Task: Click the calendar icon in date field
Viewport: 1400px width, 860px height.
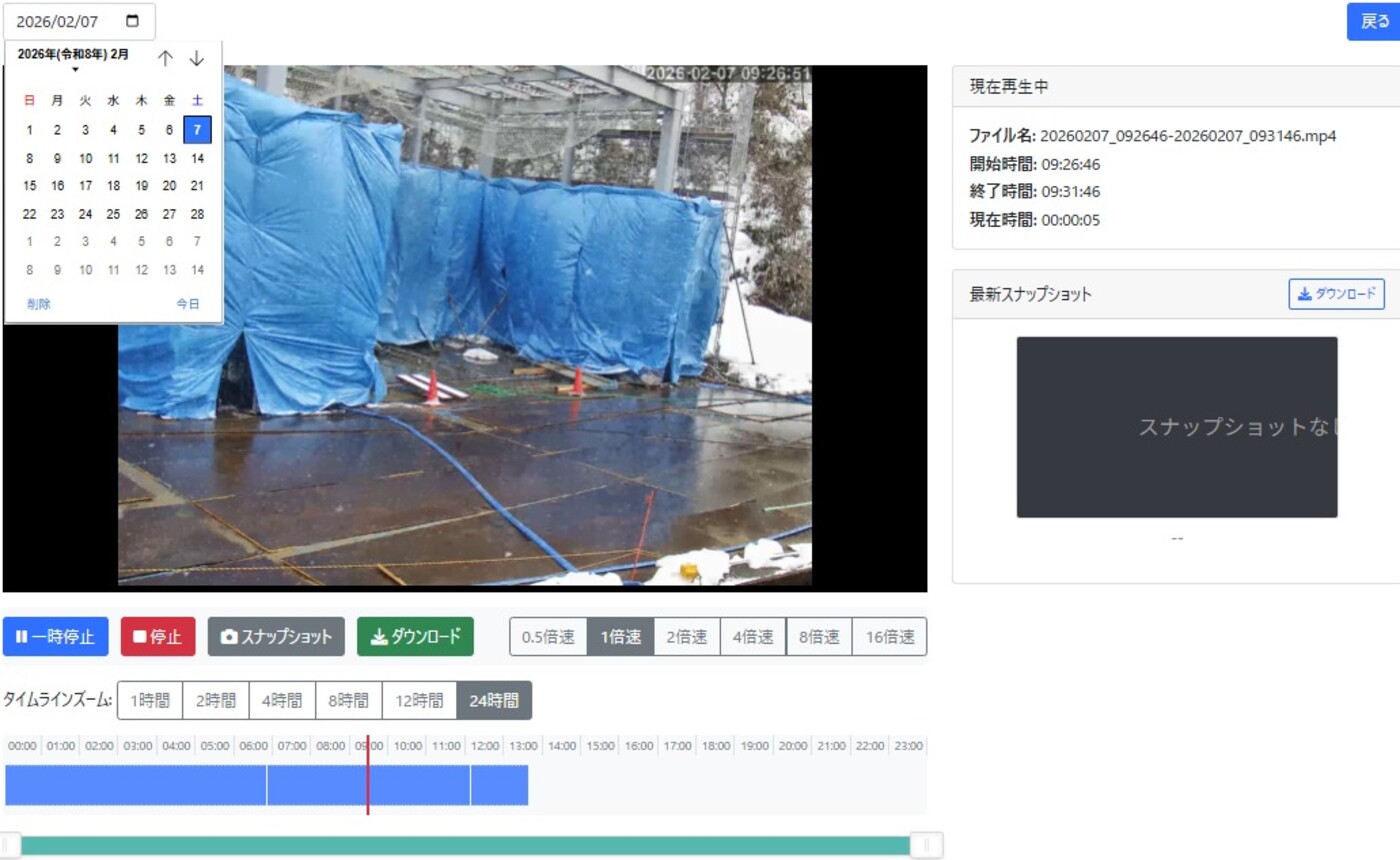Action: pyautogui.click(x=133, y=21)
